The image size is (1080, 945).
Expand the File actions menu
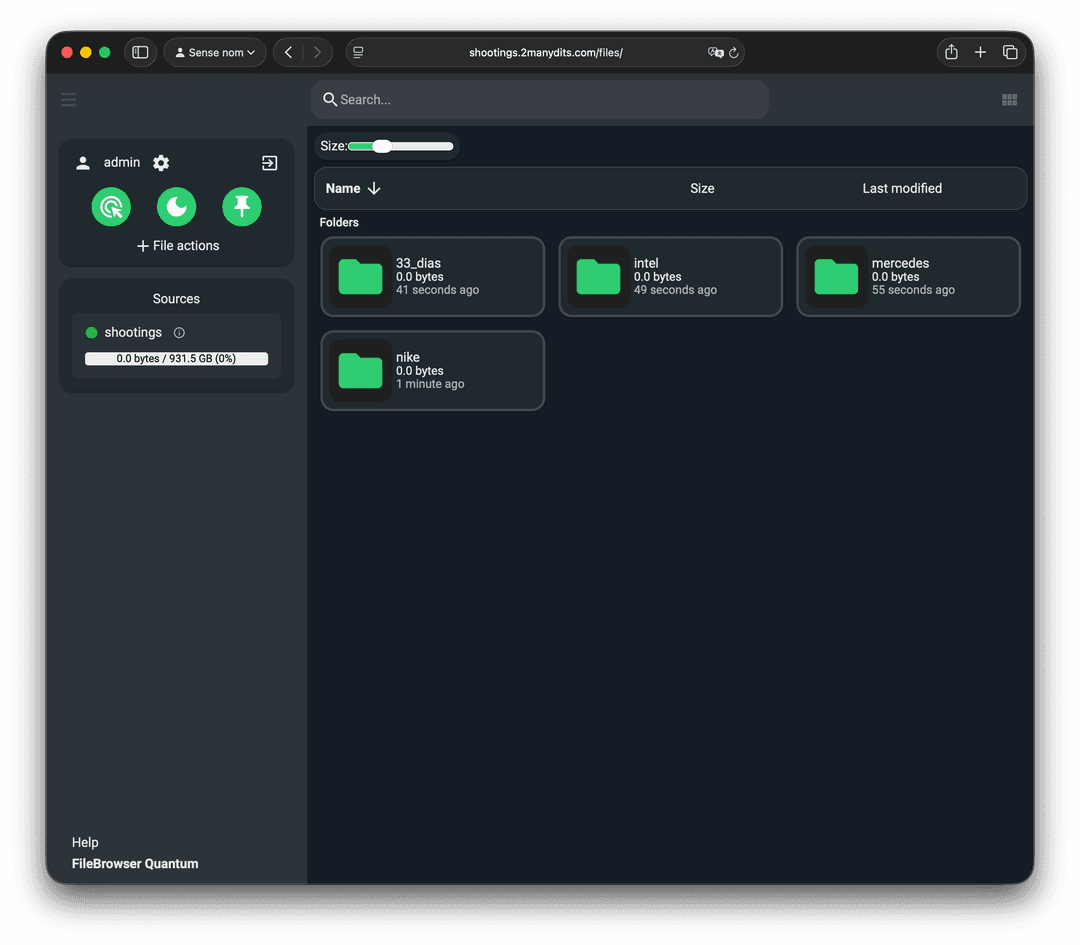[x=177, y=246]
